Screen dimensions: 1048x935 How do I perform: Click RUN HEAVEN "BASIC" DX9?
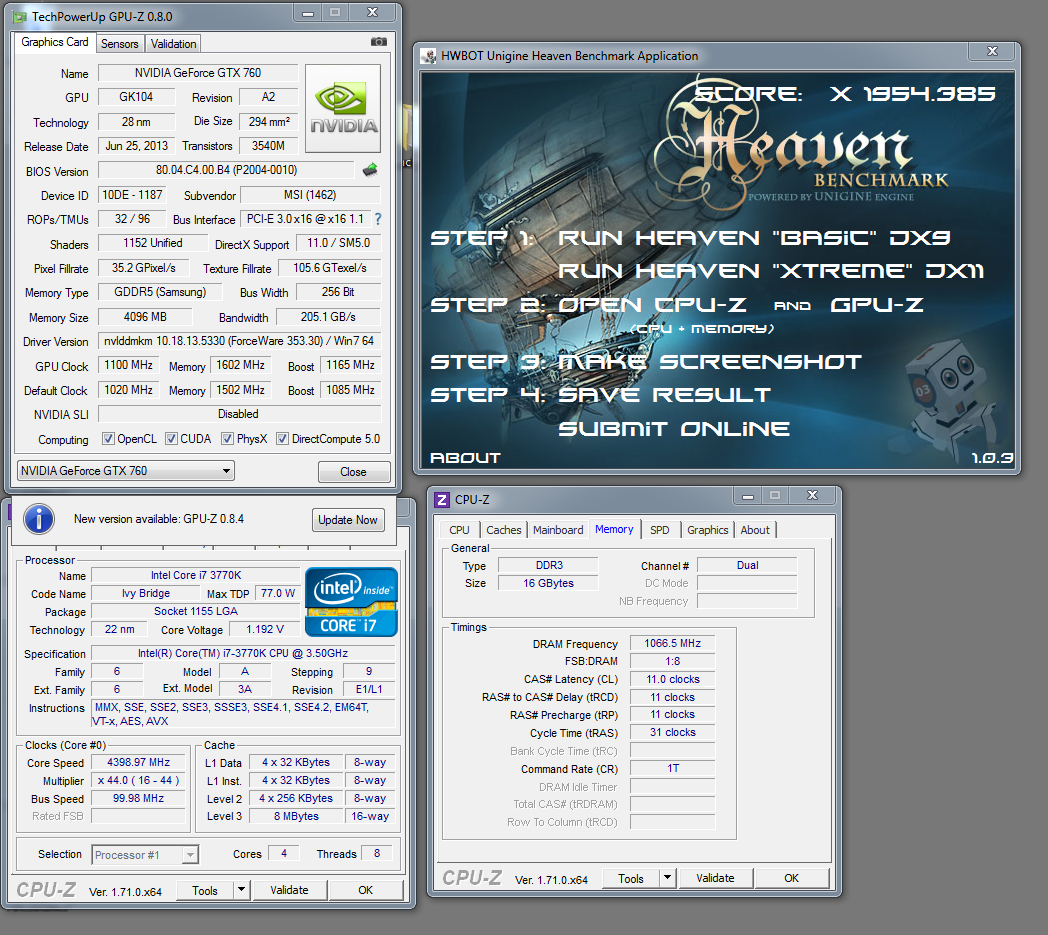755,238
